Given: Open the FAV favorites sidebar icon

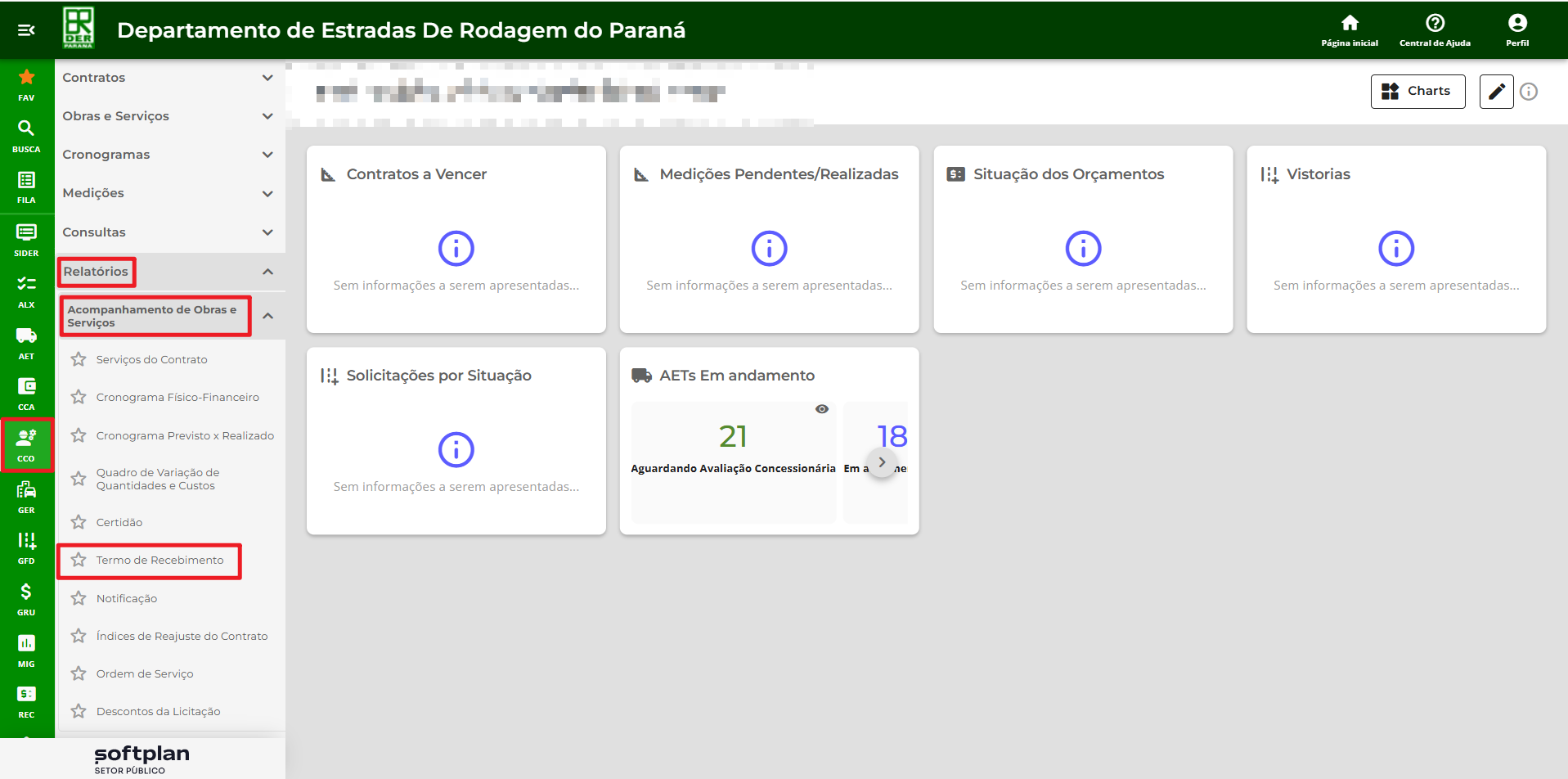Looking at the screenshot, I should (26, 84).
